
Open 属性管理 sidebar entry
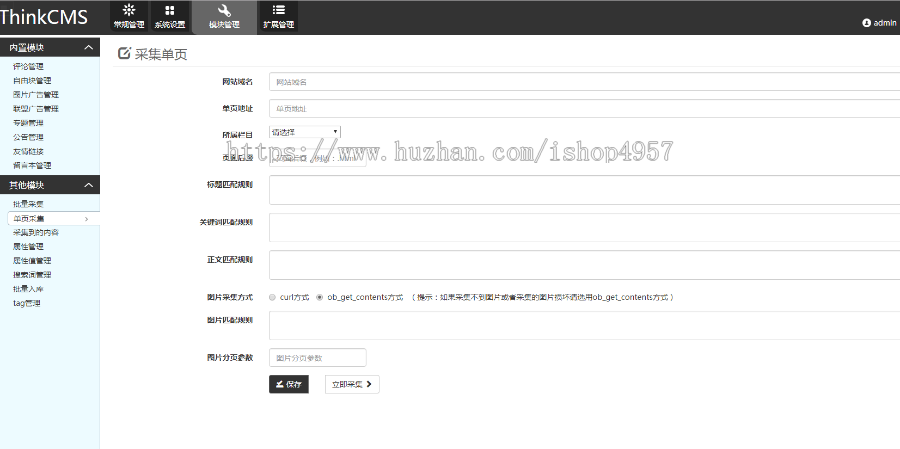tap(28, 246)
